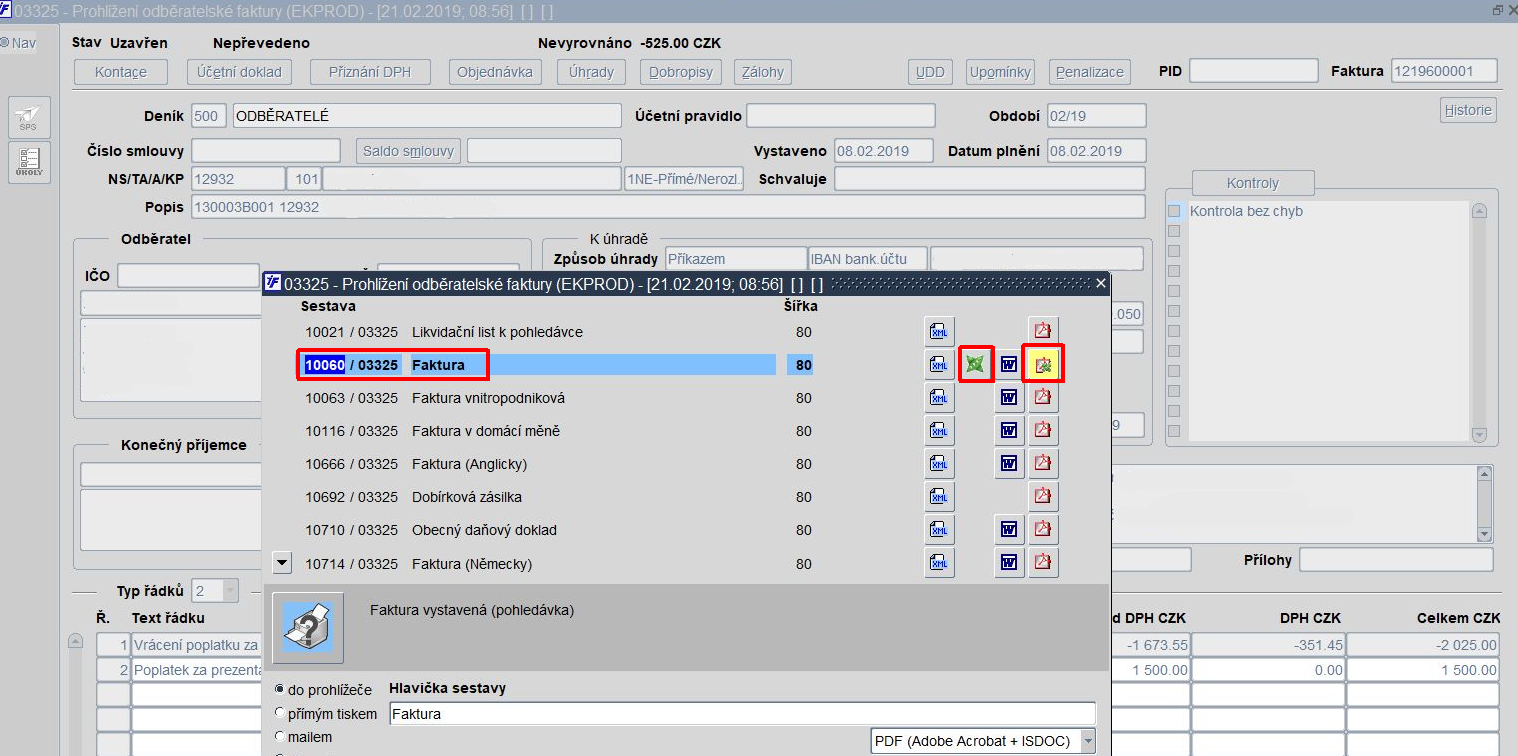Select 'Obecný daňový doklad' report name
Viewport: 1518px width, 756px height.
[484, 530]
